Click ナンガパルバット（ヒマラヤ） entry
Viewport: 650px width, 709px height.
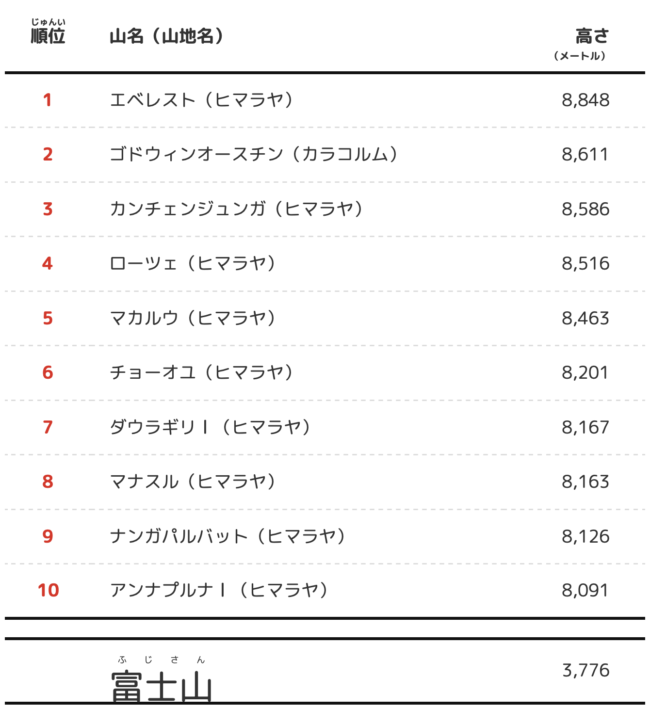pos(228,536)
